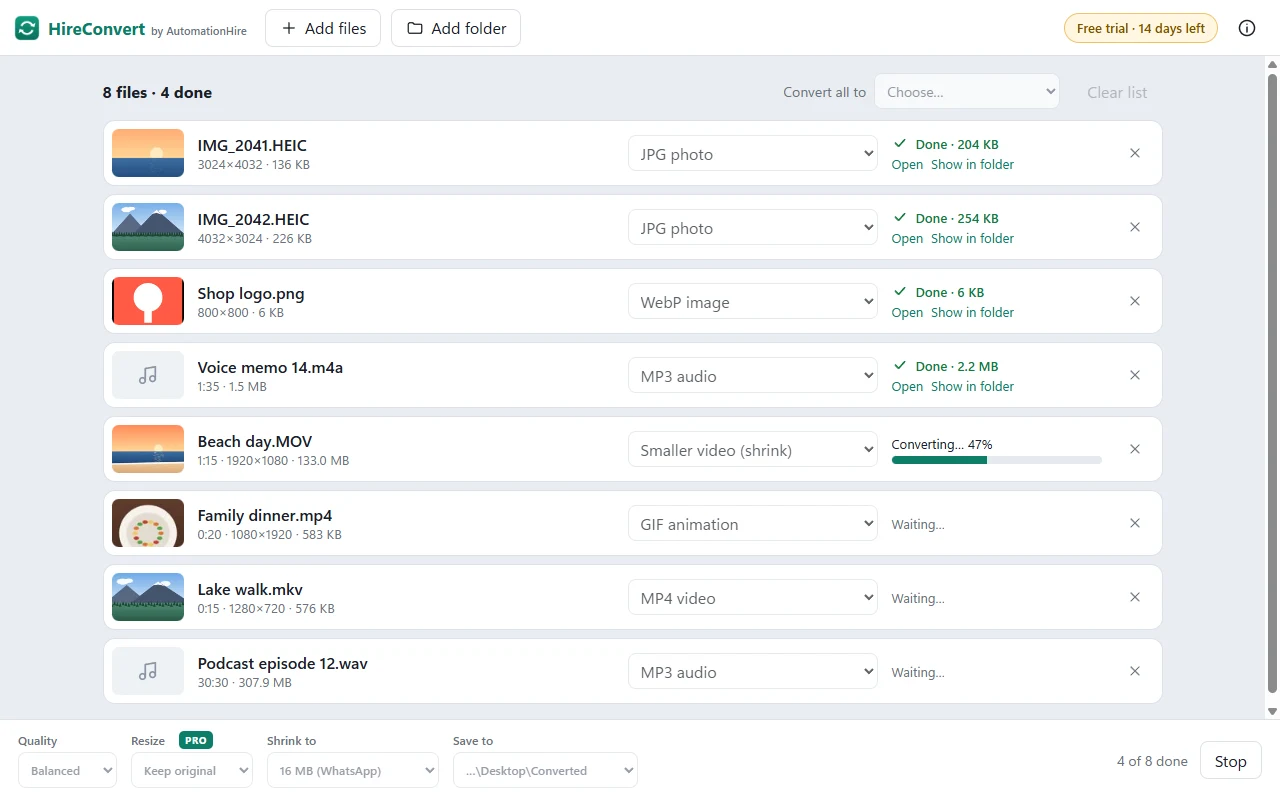Click the vertical scrollbar thumb
This screenshot has height=800, width=1280.
1272,382
